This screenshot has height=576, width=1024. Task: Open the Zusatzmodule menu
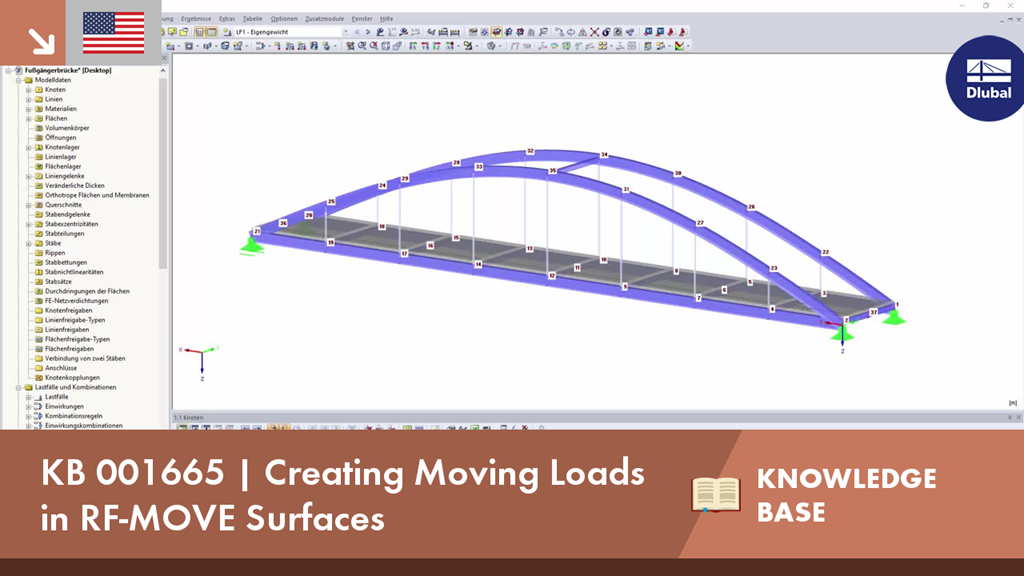coord(325,19)
